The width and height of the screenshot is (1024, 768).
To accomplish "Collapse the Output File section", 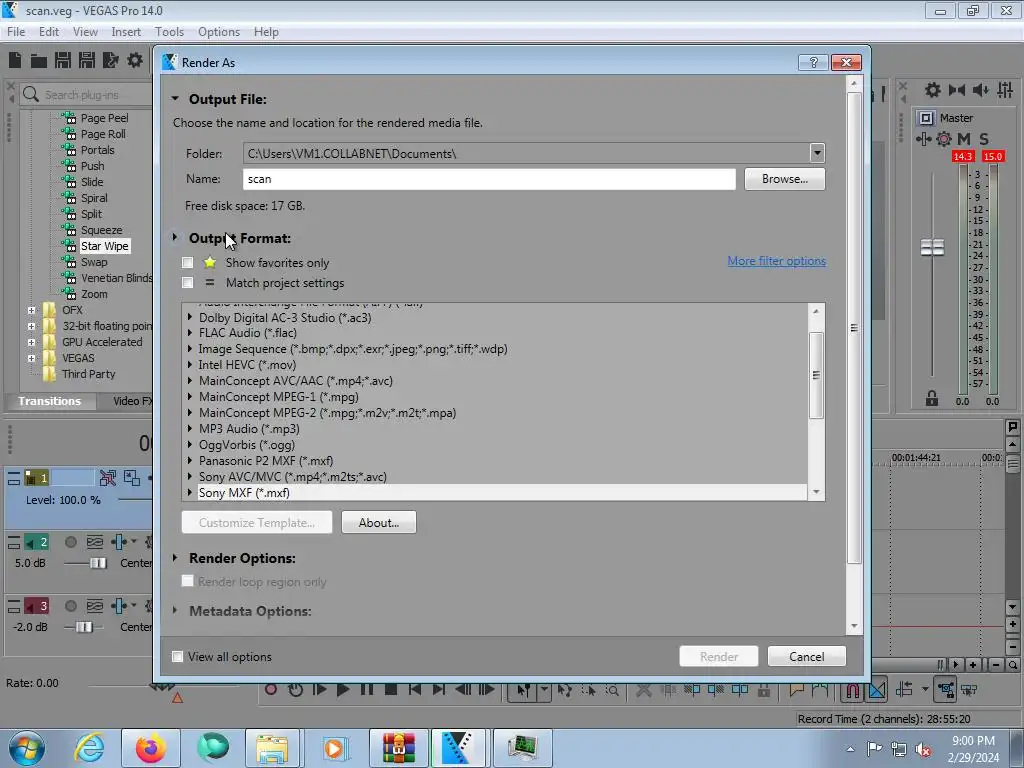I will (175, 99).
